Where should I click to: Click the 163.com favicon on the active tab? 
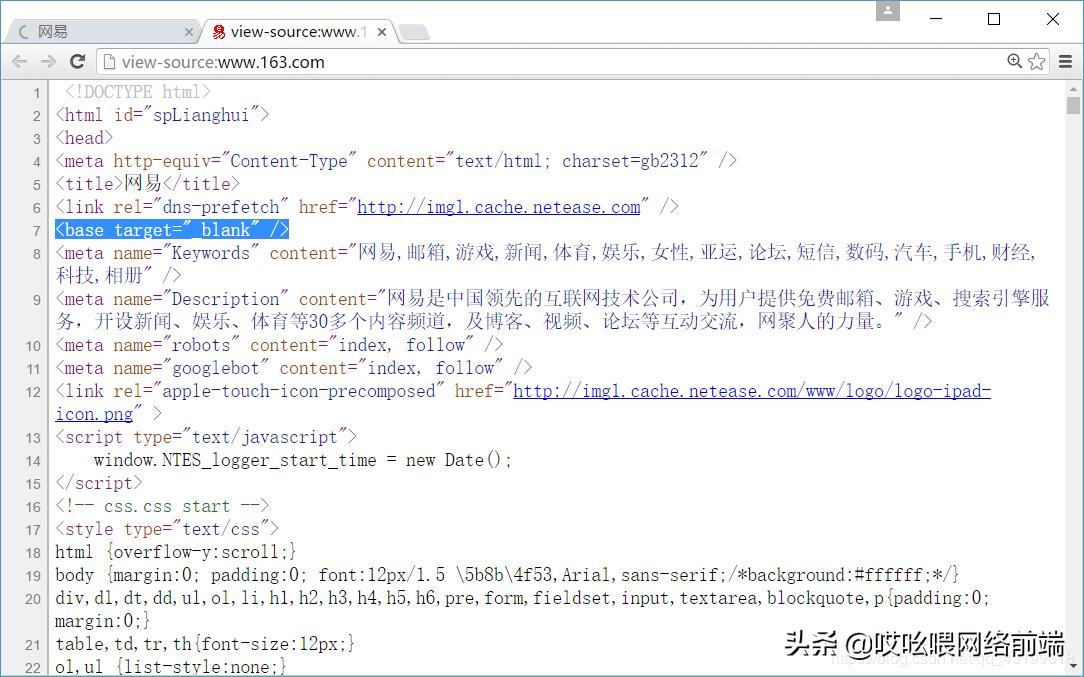click(218, 31)
